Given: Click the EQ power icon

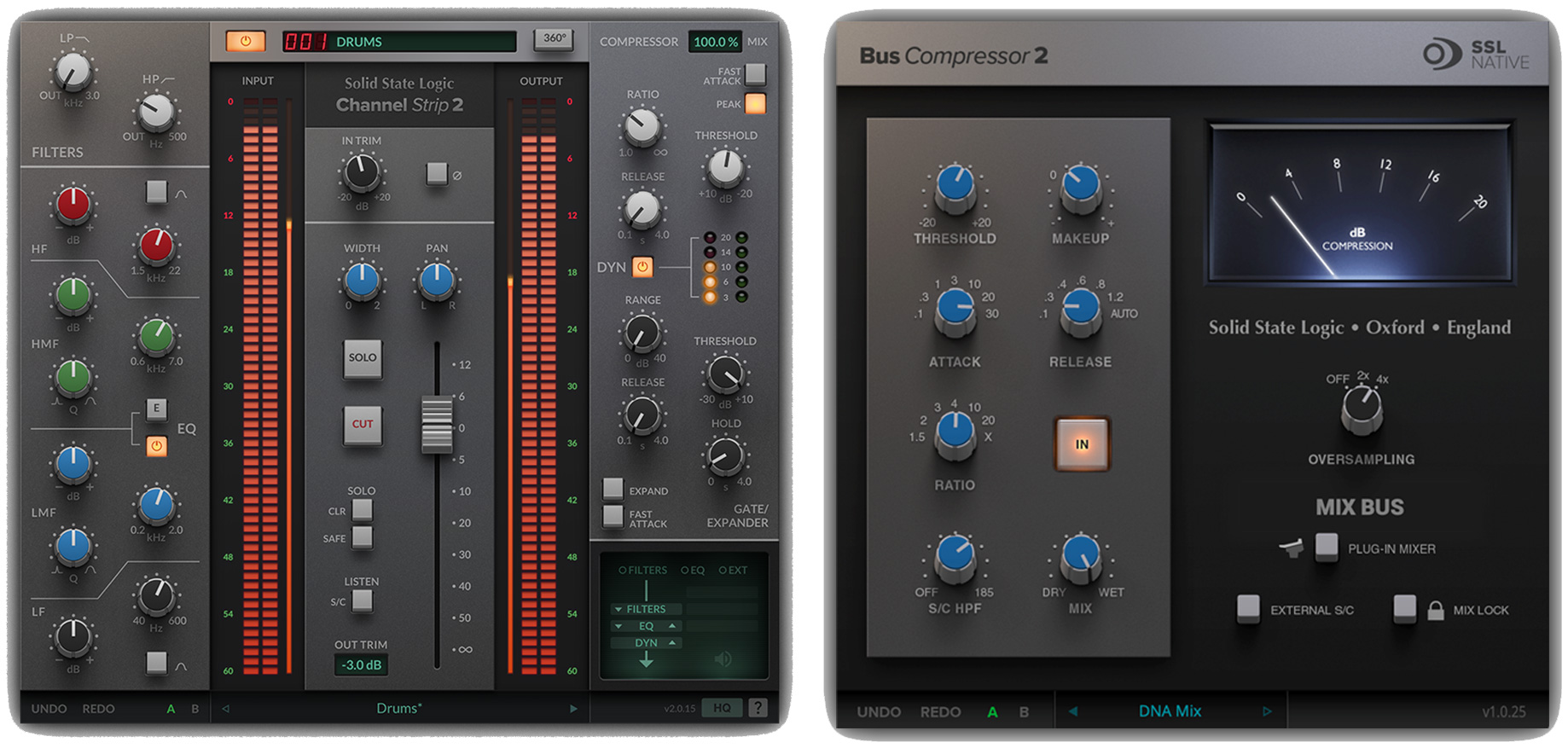Looking at the screenshot, I should (x=156, y=446).
